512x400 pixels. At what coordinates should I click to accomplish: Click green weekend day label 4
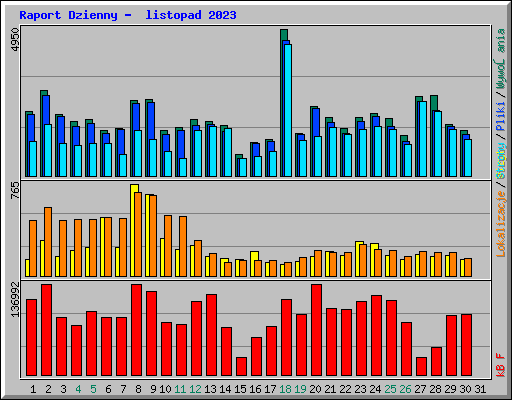78,389
